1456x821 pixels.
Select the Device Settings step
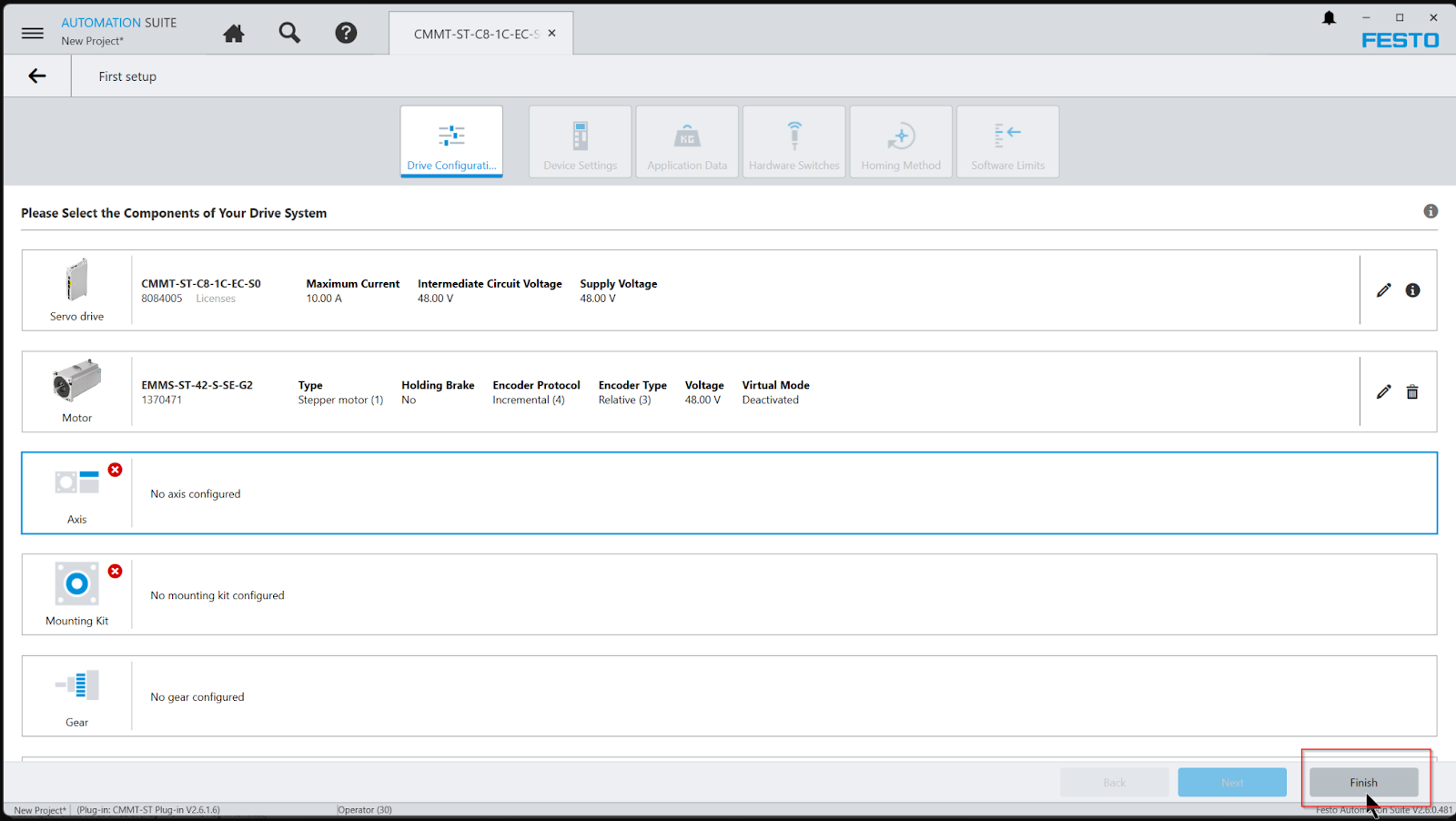click(x=581, y=141)
